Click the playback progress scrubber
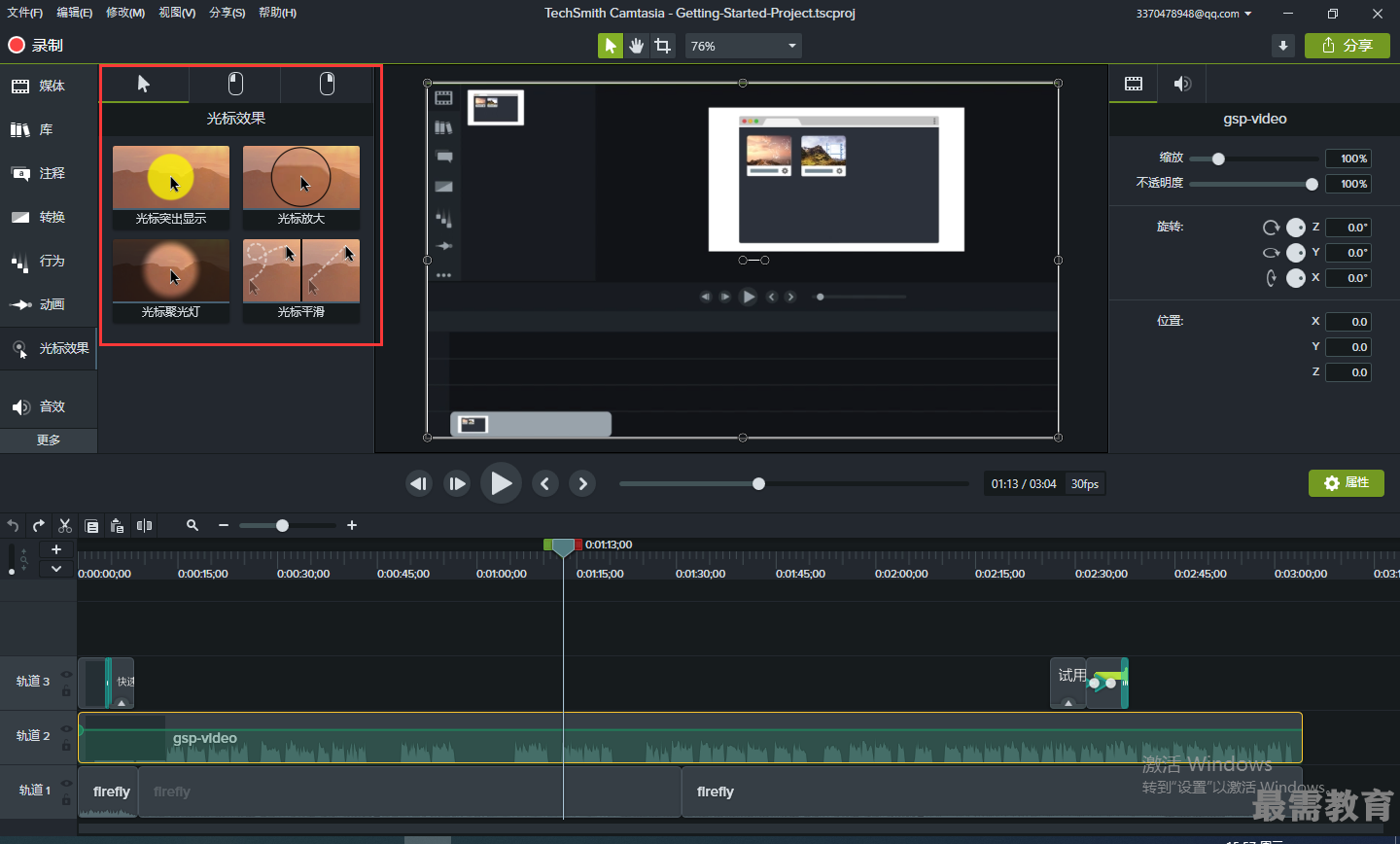Screen dimensions: 1400x844 [x=758, y=483]
